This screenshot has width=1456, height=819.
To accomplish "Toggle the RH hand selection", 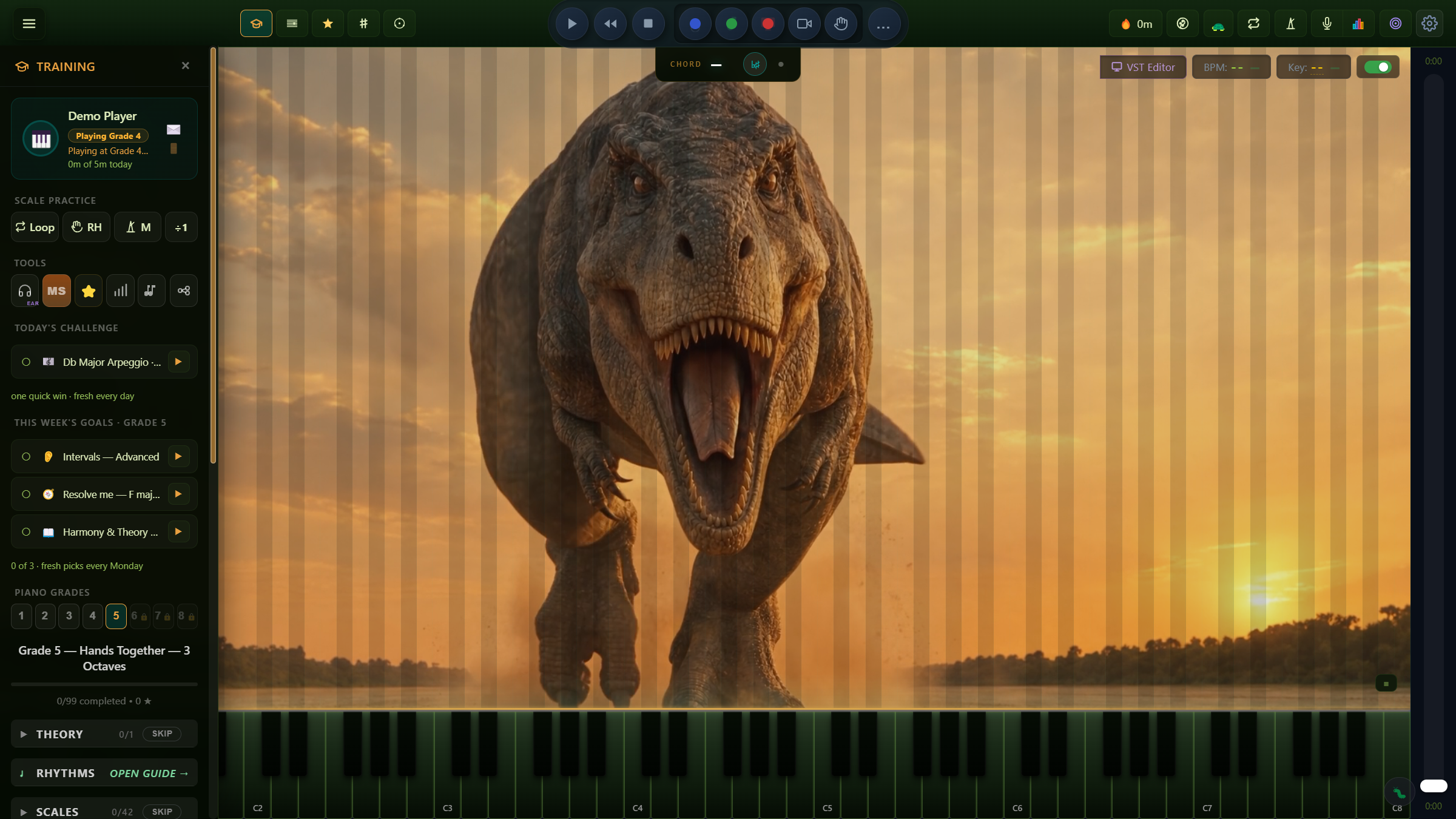I will tap(87, 227).
